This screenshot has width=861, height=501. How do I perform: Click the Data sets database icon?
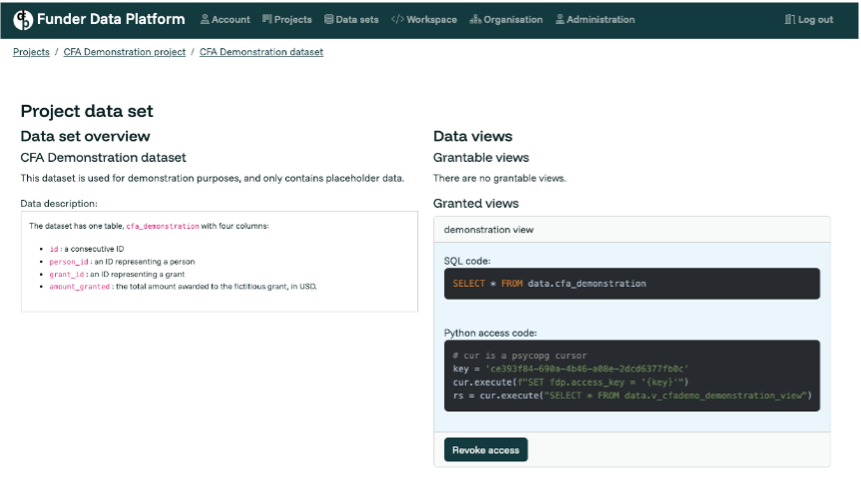coord(329,20)
